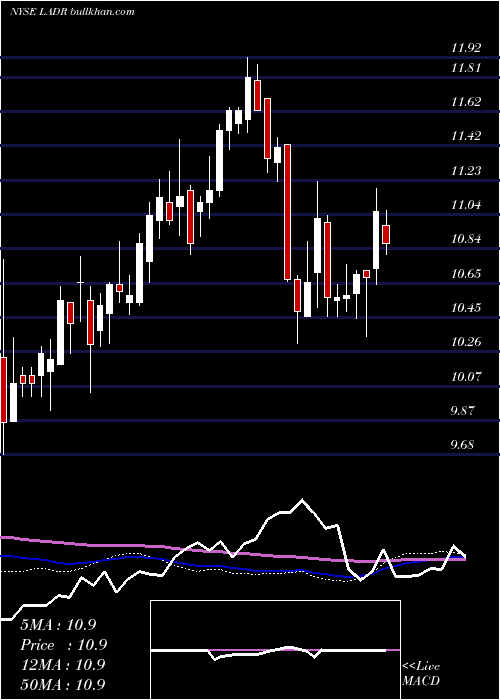Click the 10.07 price label
Viewport: 500px width, 700px height.
point(466,377)
